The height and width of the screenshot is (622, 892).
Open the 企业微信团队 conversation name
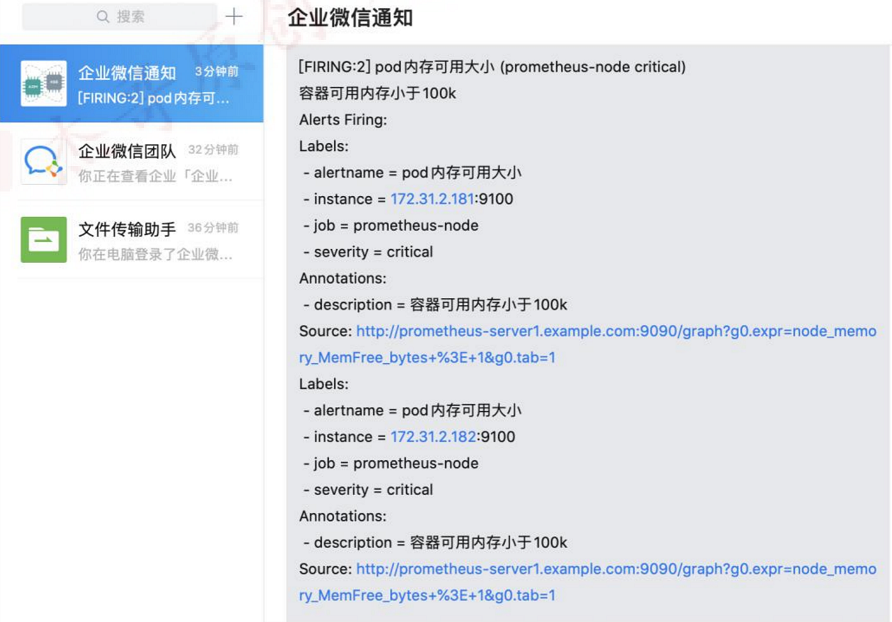127,151
